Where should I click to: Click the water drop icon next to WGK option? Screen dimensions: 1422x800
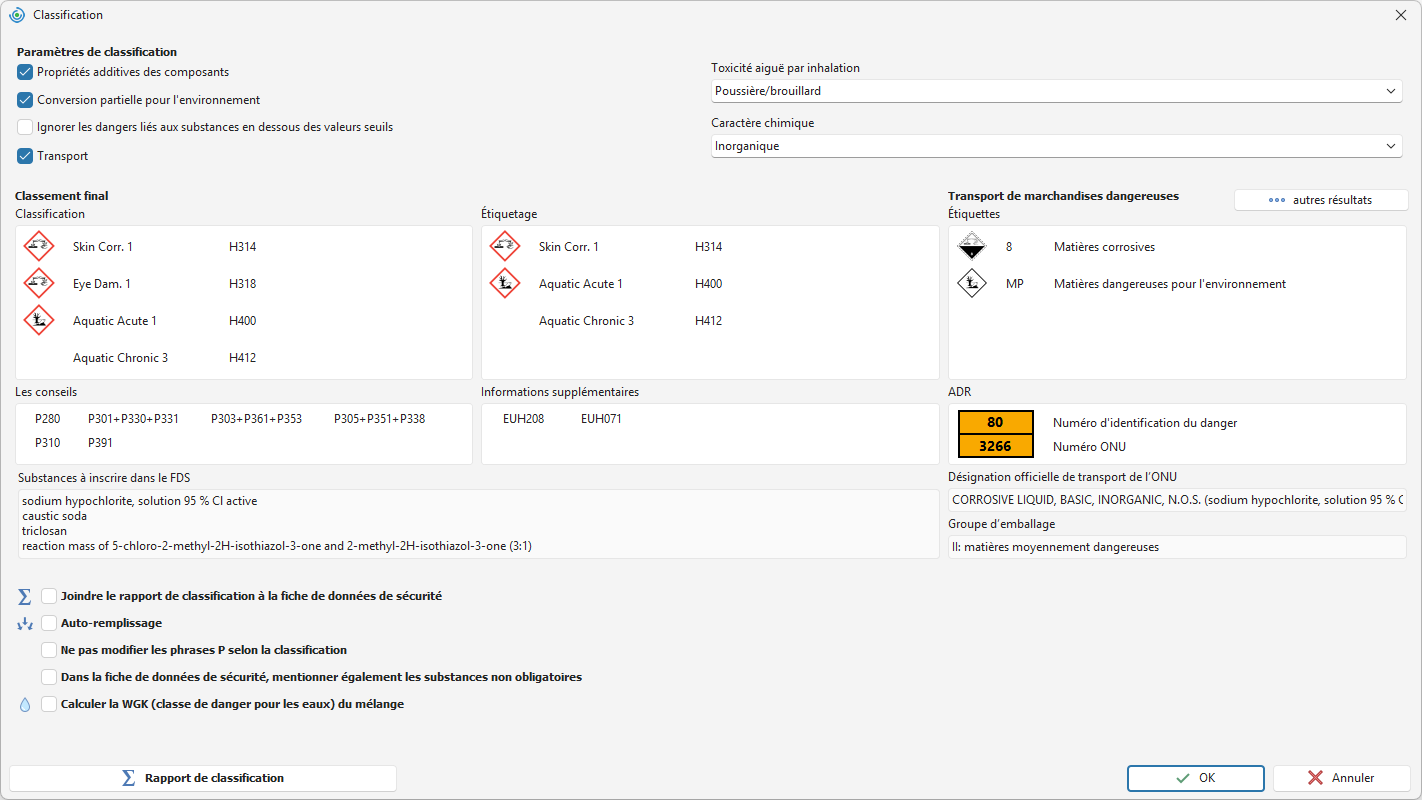[25, 705]
